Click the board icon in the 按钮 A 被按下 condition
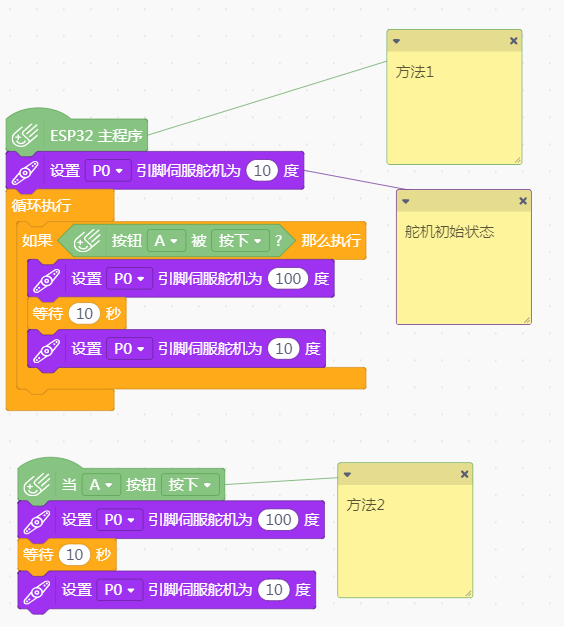Screen dimensions: 564x627 coord(87,241)
